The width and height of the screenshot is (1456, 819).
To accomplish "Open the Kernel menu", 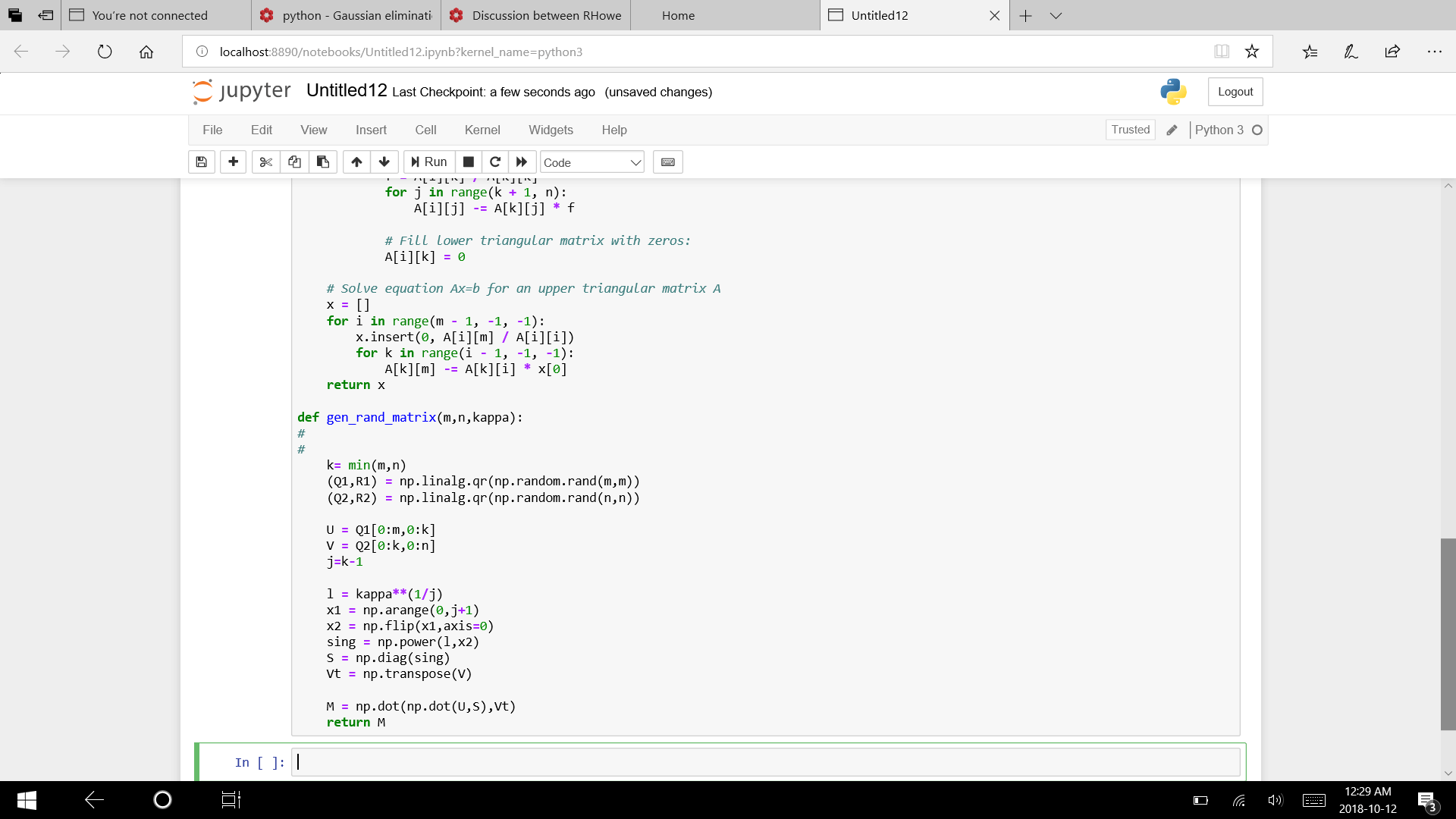I will (x=482, y=130).
